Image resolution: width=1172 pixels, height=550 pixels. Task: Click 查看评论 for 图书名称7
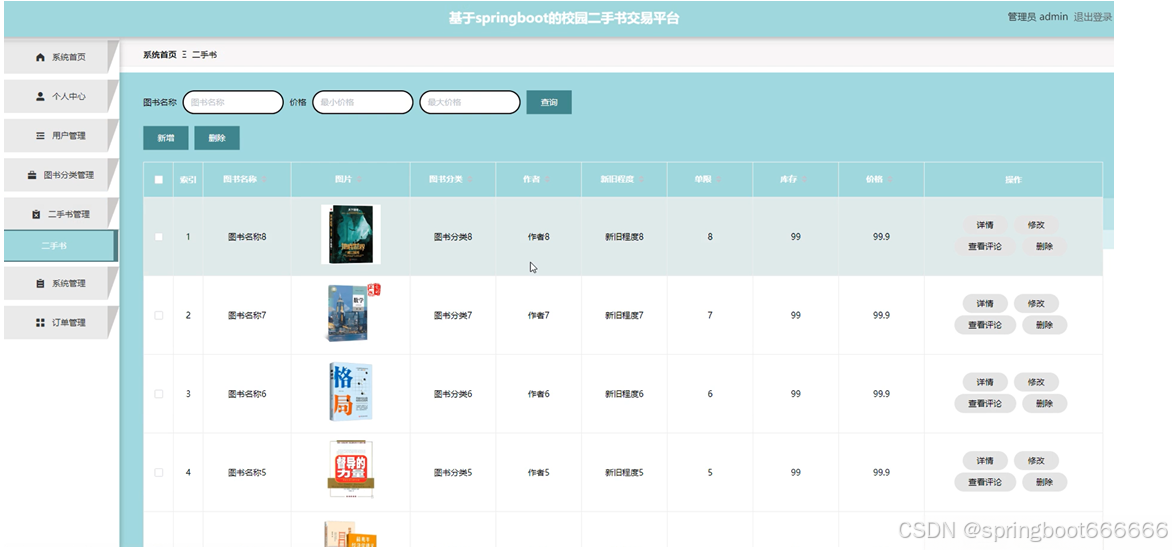tap(985, 325)
